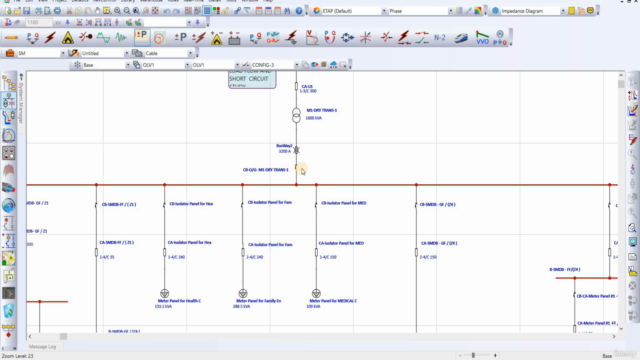
Task: Open Arc Flash analysis warning triangle icon
Action: (x=68, y=38)
